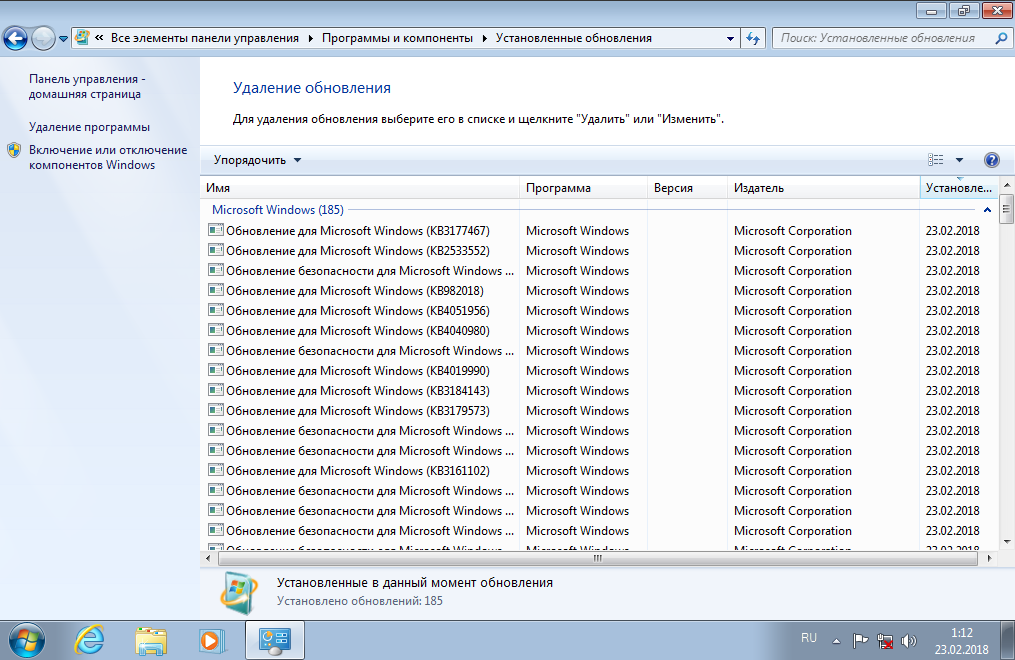Viewport: 1015px width, 660px height.
Task: Select update KB4051956 row
Action: (x=599, y=311)
